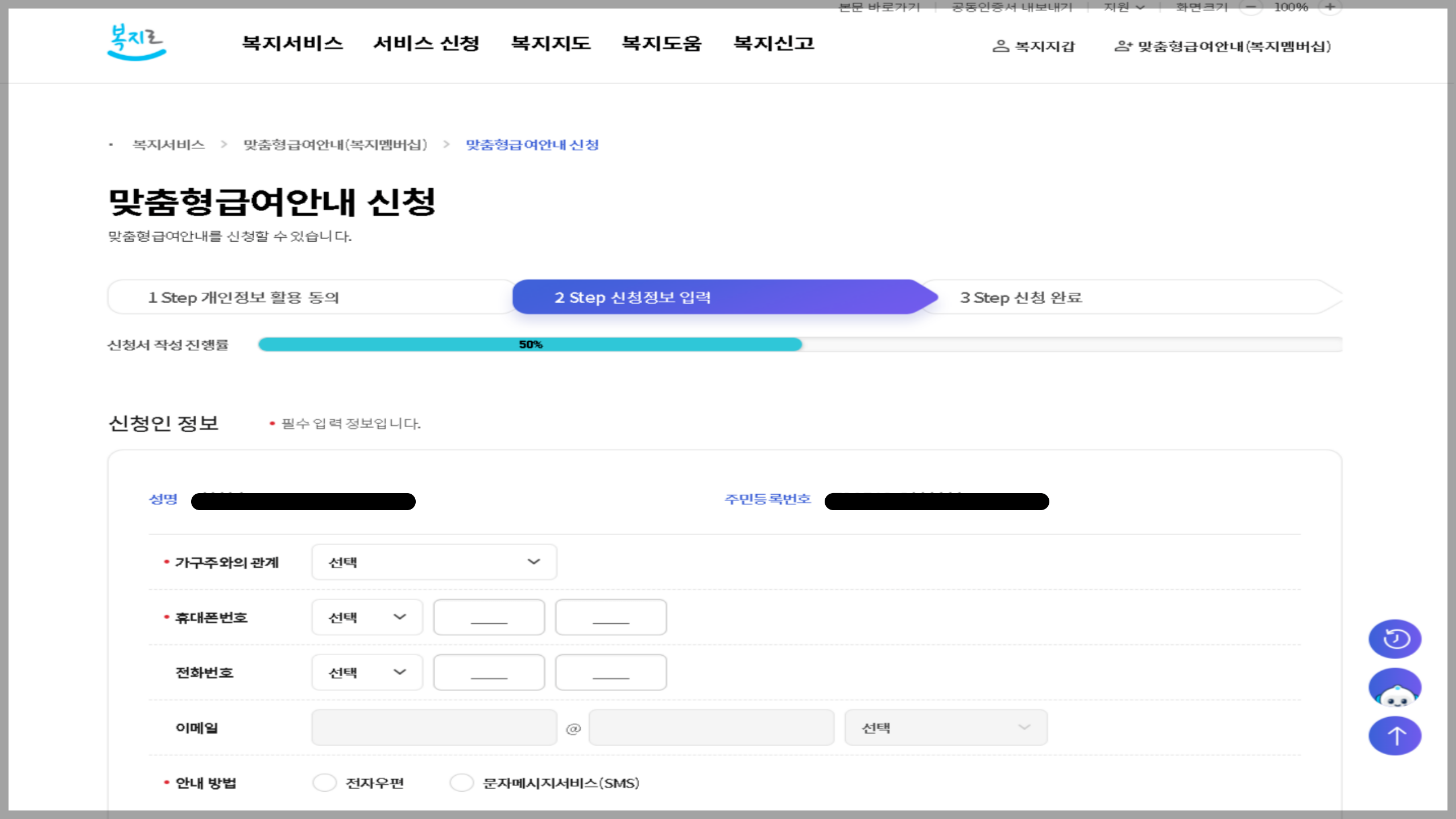Click the middle 휴대폰번호 input field
Screen dimensions: 1456x819
489,617
